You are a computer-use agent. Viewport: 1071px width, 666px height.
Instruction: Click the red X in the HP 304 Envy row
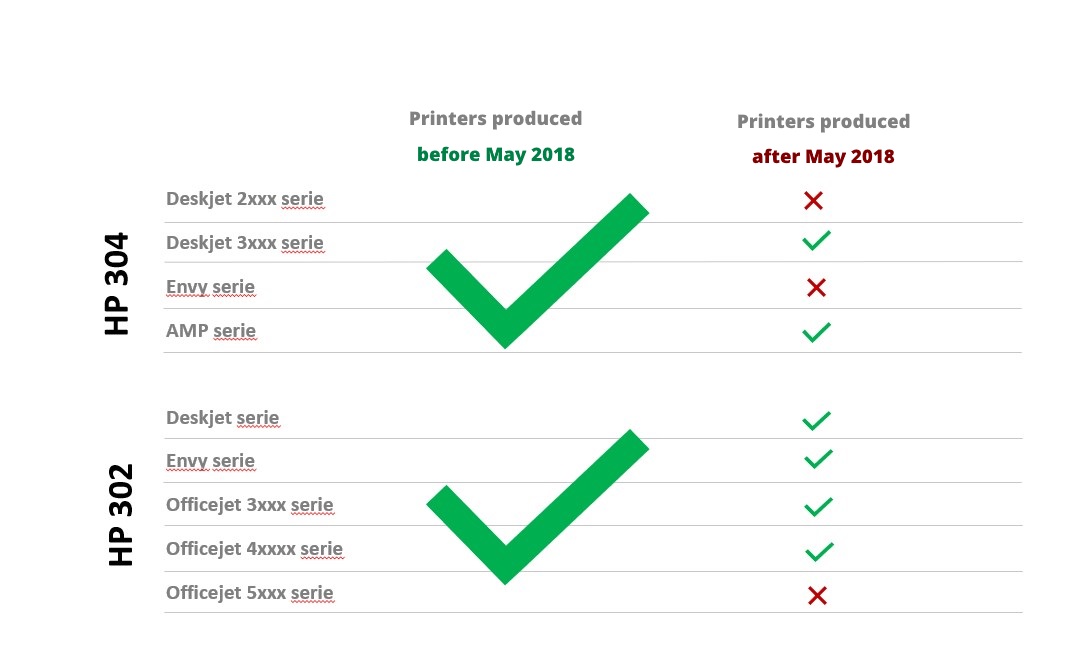[816, 287]
